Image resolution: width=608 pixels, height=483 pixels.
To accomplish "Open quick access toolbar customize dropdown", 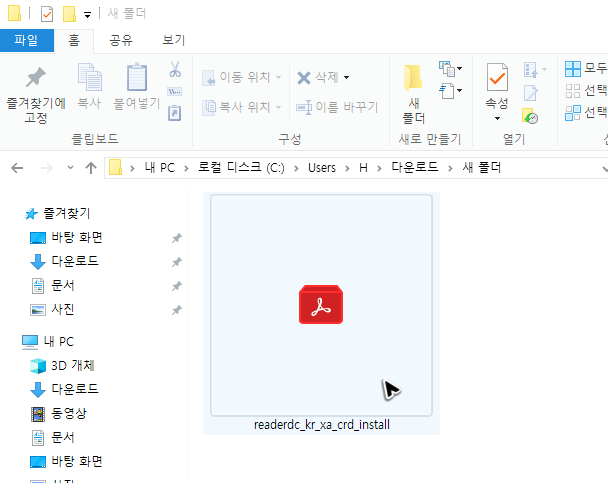I will 88,15.
